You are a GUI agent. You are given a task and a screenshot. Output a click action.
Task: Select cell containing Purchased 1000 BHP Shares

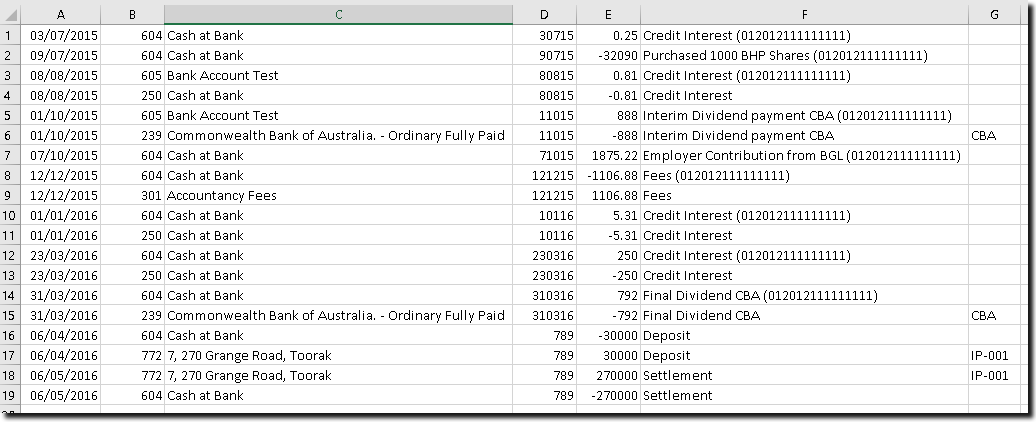pos(785,55)
